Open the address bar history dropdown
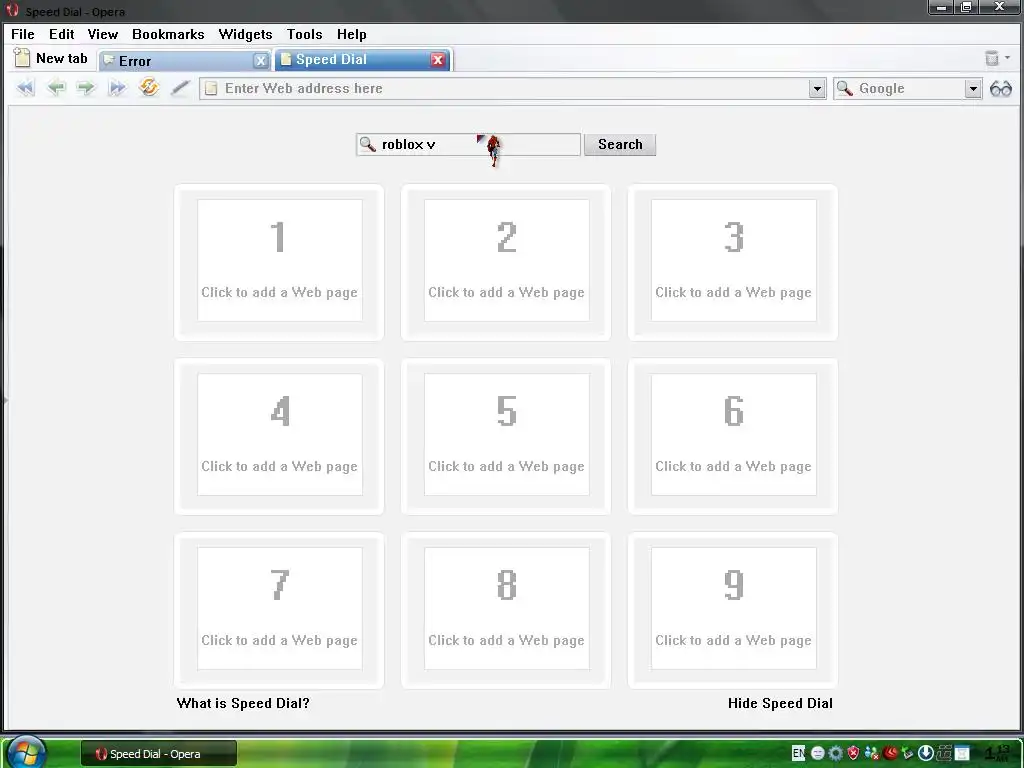This screenshot has height=768, width=1024. tap(817, 88)
